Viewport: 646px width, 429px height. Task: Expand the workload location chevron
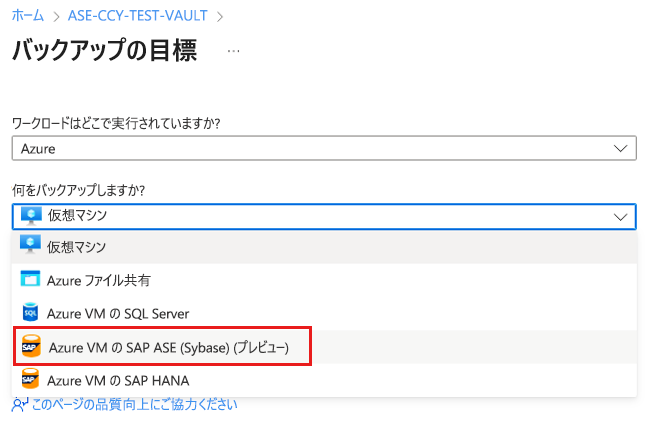(620, 148)
